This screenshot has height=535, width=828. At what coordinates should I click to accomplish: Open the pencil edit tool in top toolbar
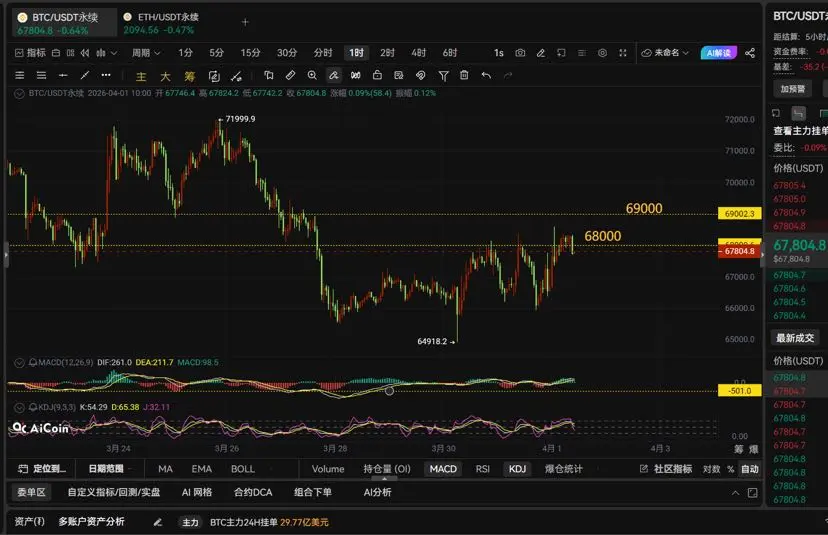tap(541, 53)
